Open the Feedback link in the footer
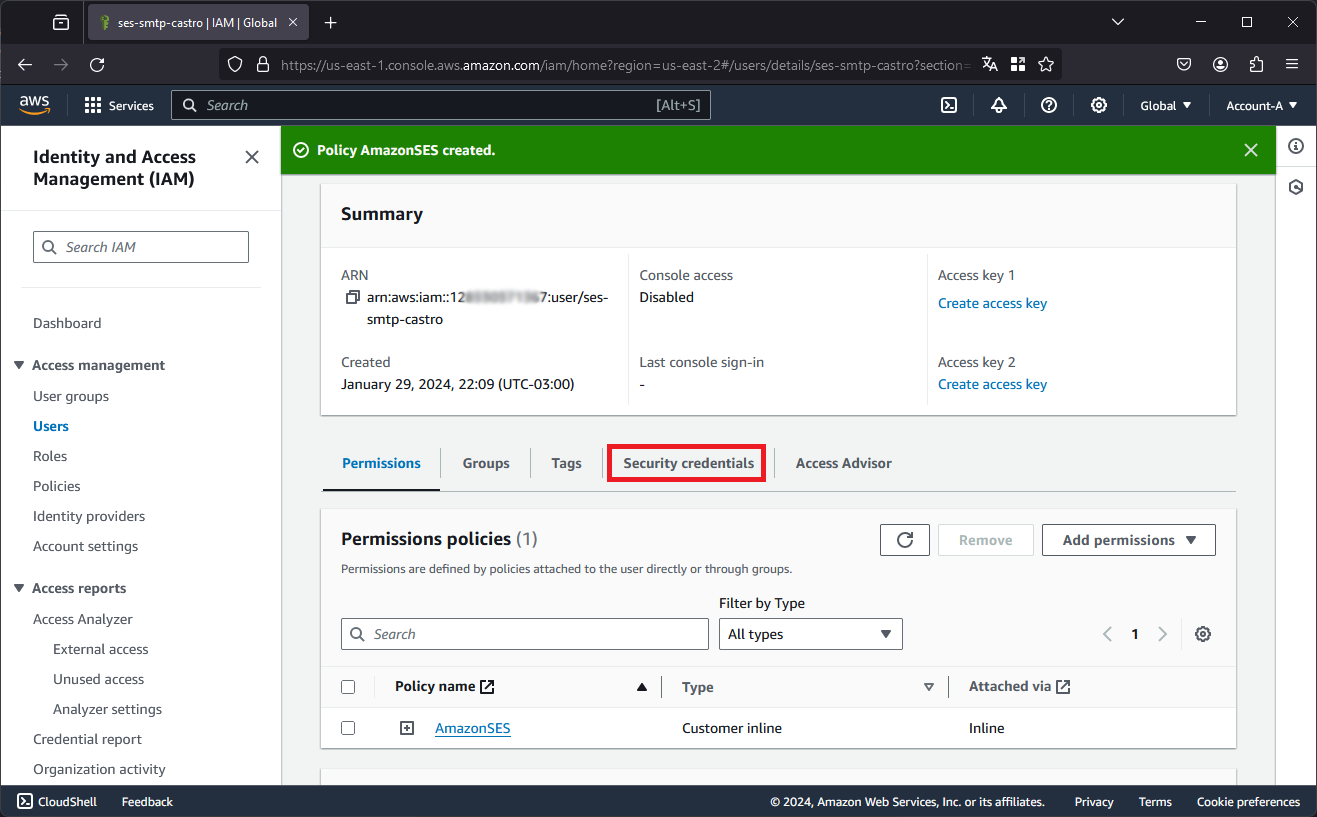The width and height of the screenshot is (1317, 817). (x=147, y=802)
